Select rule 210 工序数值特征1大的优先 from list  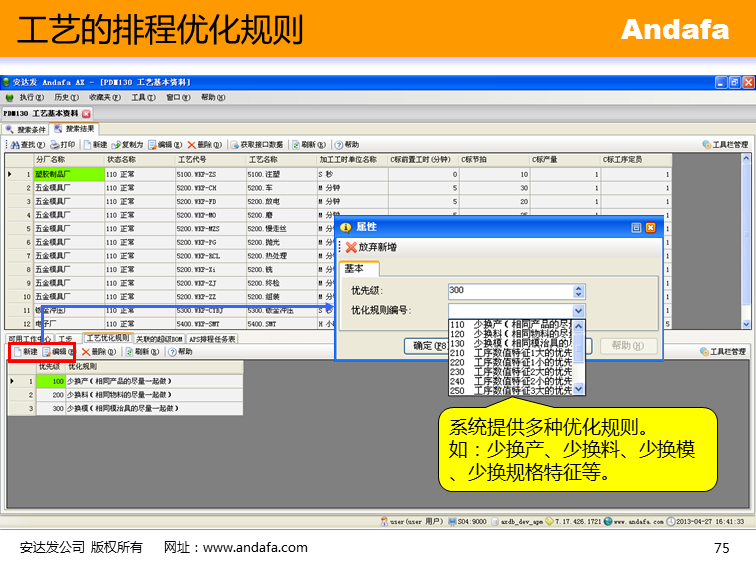pos(510,353)
